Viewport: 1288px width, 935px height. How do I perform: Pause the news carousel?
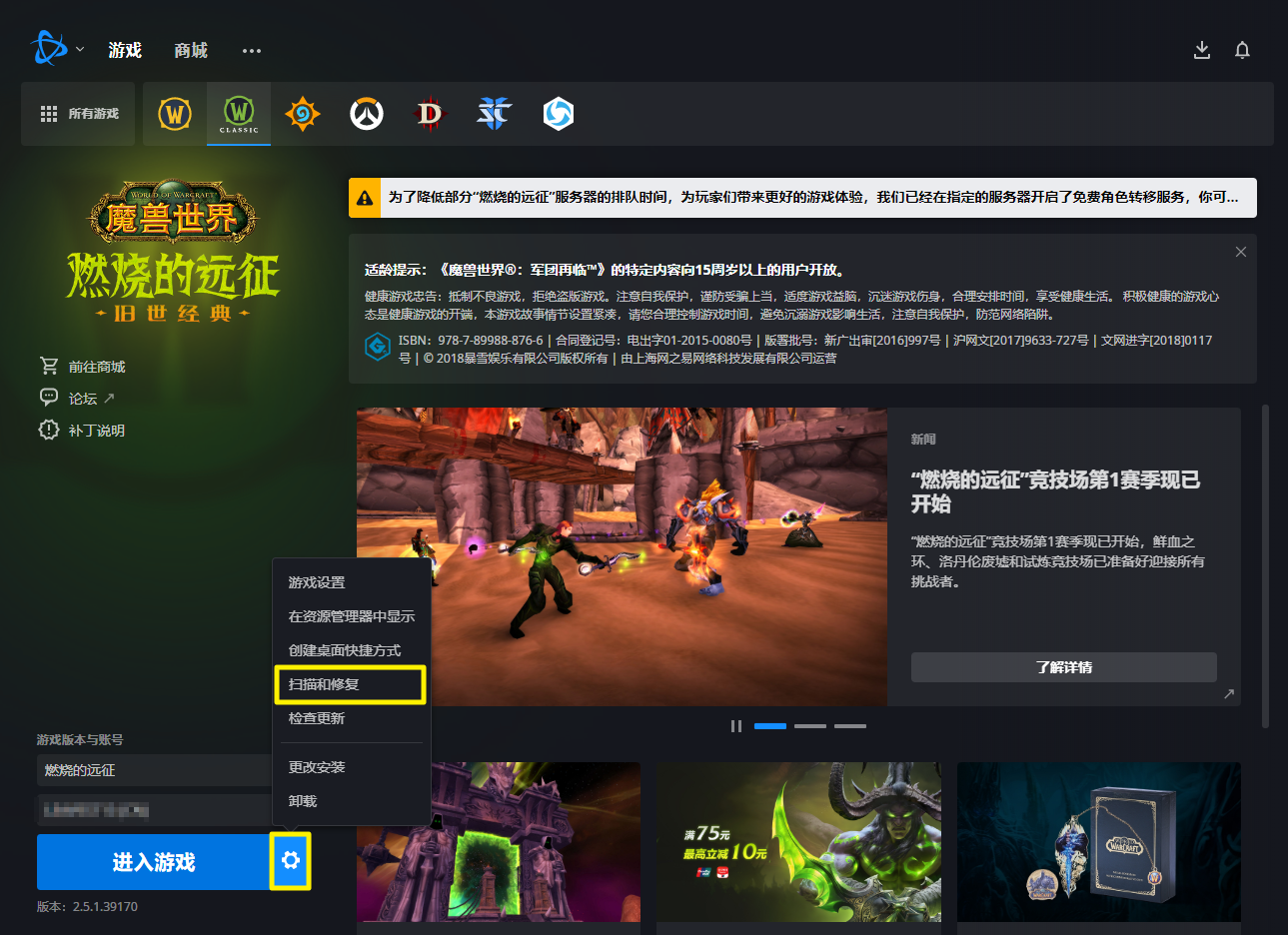(736, 726)
